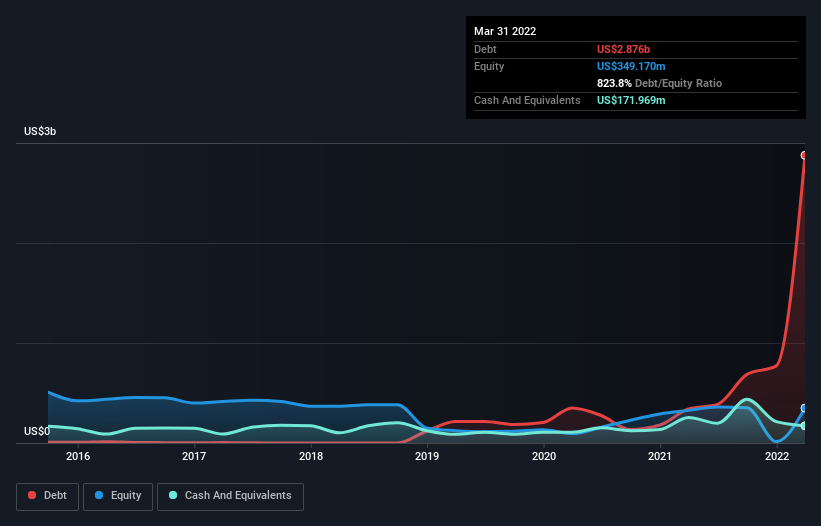
Task: Toggle the Debt series legend button
Action: [47, 496]
